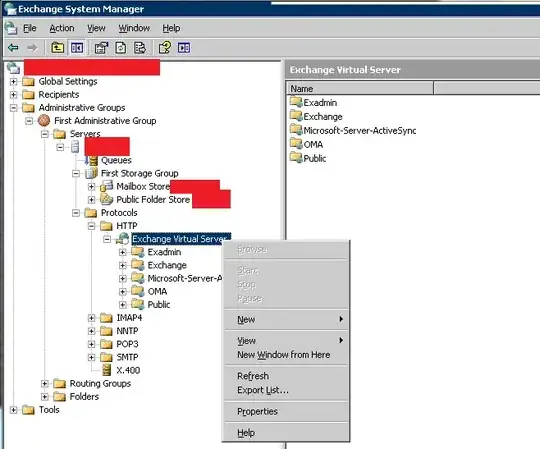Screen dimensions: 540x449
Task: Collapse the First Storage Group node
Action: pyautogui.click(x=76, y=174)
